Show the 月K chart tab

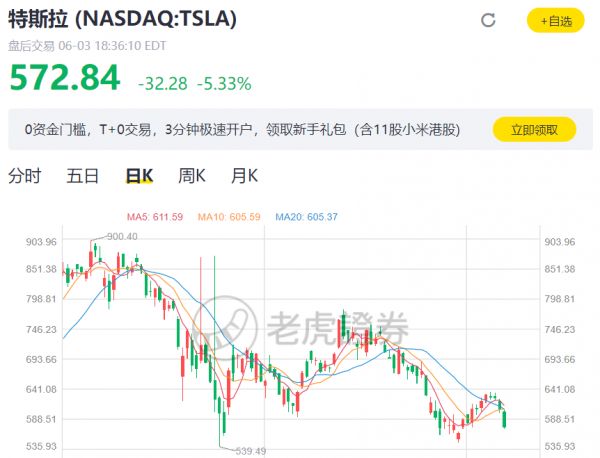244,176
